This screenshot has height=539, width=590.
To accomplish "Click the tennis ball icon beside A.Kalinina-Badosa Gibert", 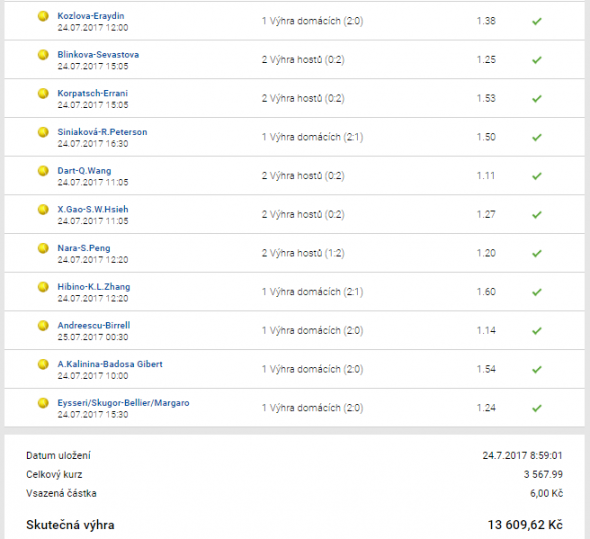I will point(43,364).
